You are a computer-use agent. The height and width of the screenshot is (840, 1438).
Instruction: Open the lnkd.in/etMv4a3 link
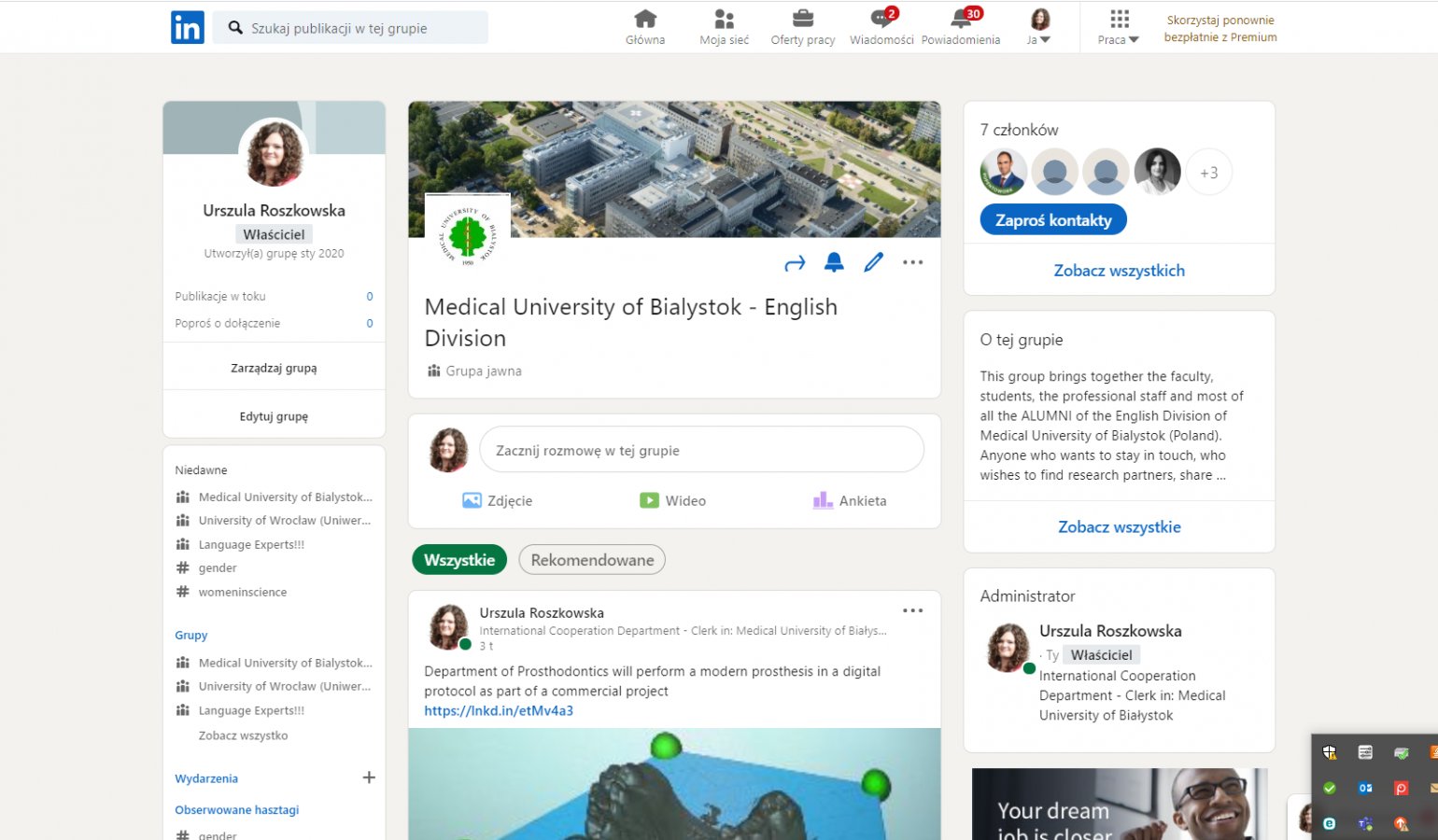tap(499, 711)
